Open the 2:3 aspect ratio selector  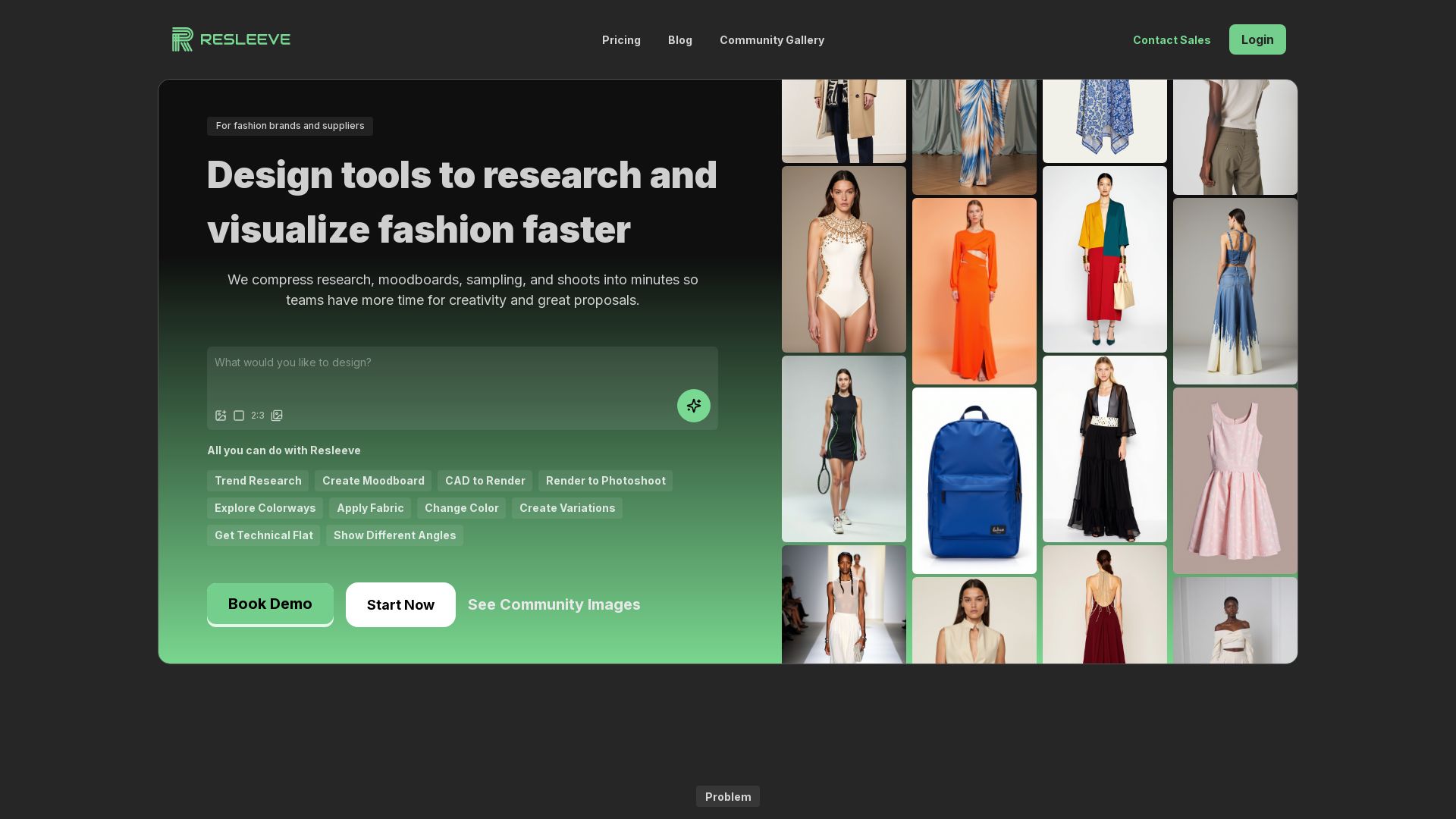tap(258, 416)
